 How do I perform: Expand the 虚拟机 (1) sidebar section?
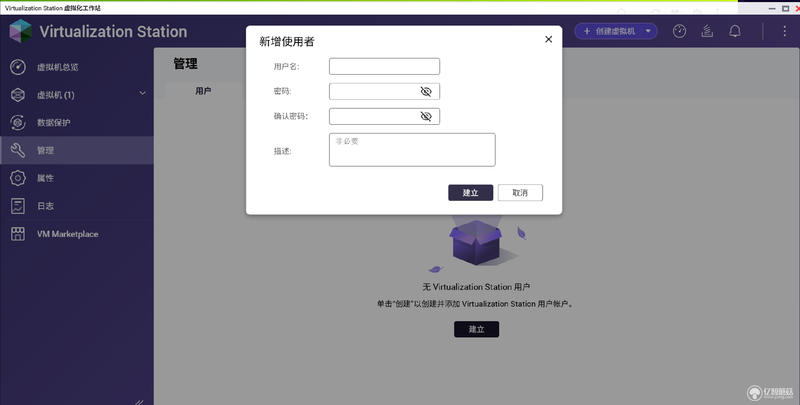(x=142, y=93)
